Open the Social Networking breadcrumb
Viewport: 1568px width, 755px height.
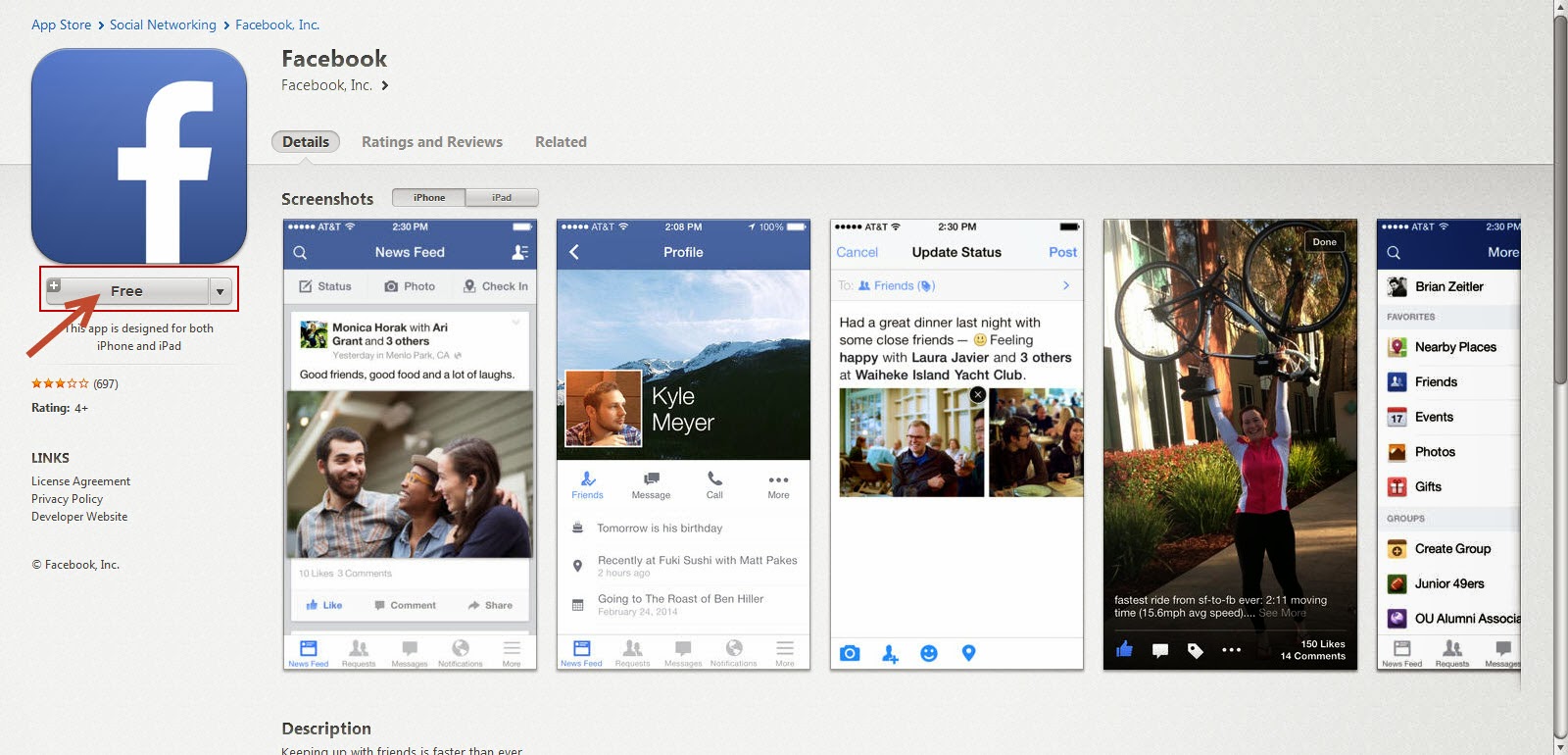coord(163,25)
